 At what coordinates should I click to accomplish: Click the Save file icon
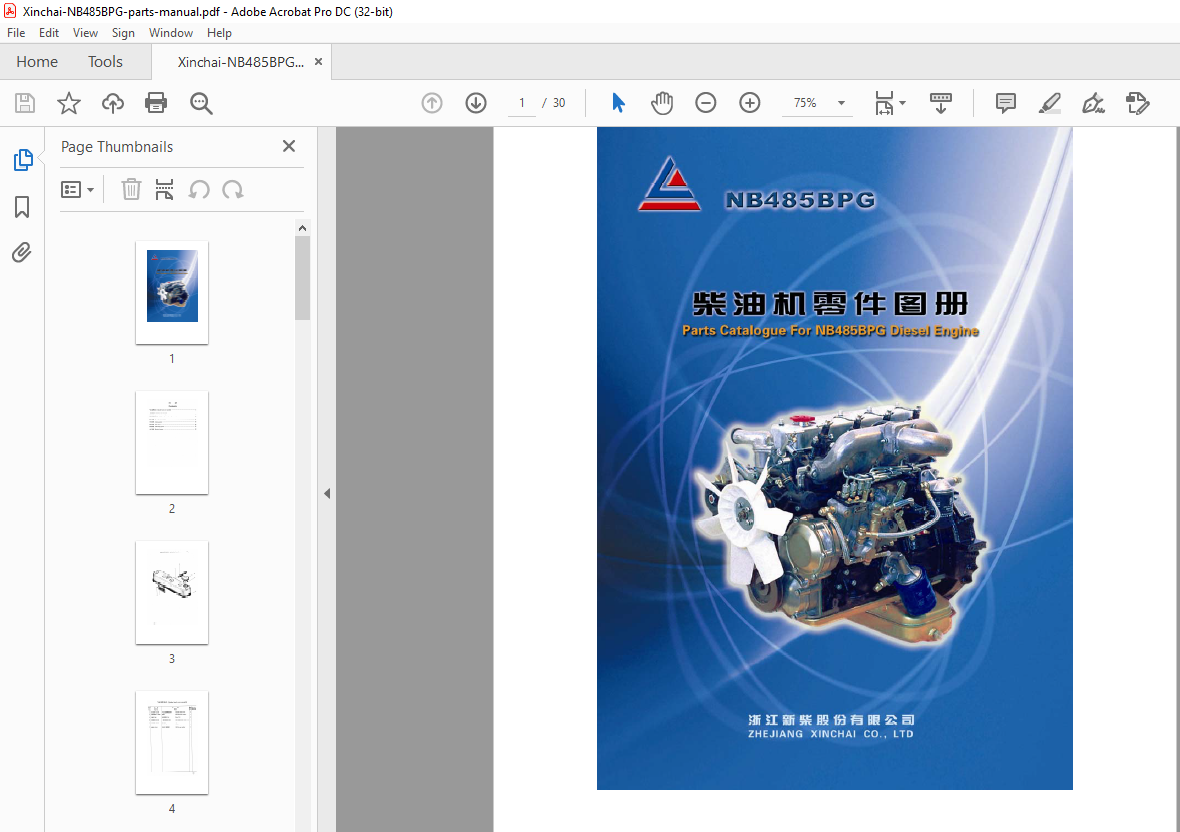click(x=25, y=103)
